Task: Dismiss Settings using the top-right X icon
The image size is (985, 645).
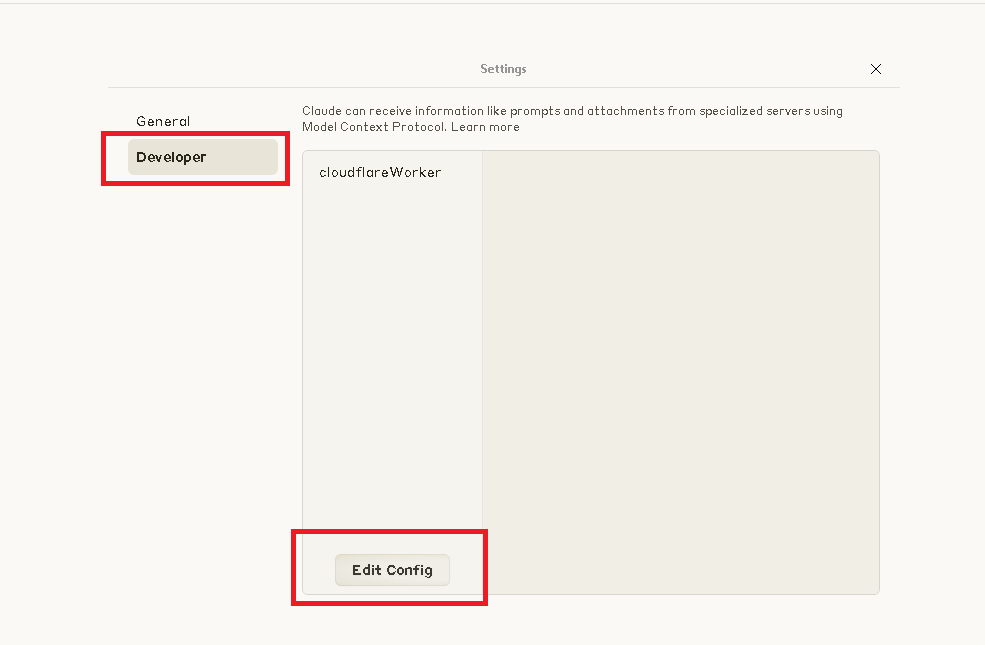Action: pyautogui.click(x=876, y=69)
